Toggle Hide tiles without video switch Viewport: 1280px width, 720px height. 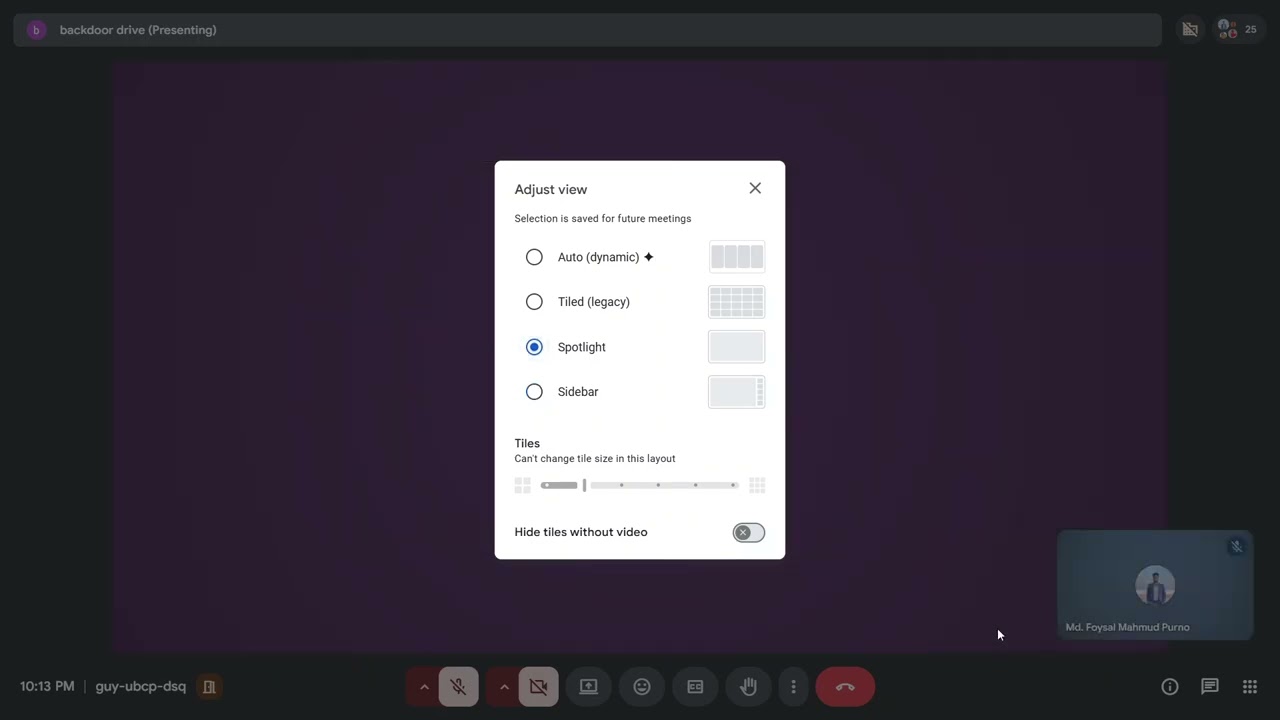pos(748,533)
